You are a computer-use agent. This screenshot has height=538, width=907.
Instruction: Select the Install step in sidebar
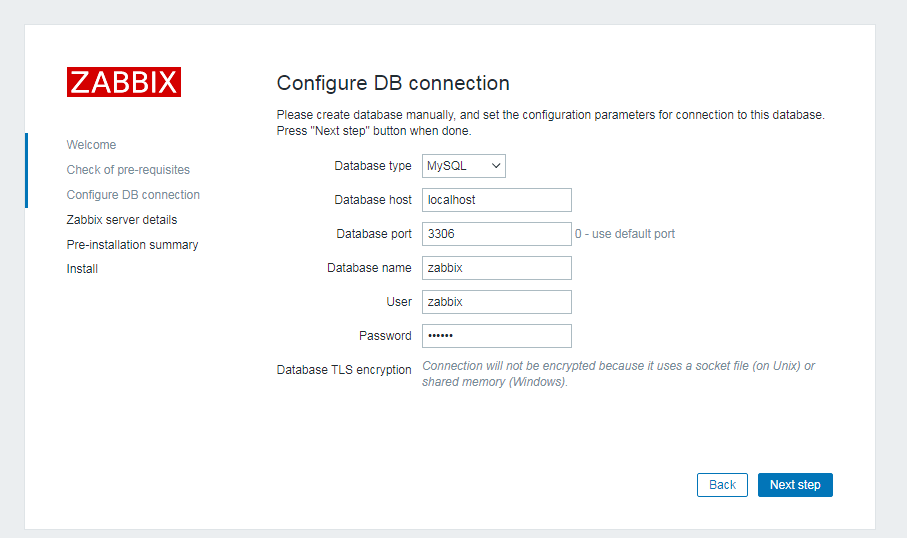click(82, 269)
